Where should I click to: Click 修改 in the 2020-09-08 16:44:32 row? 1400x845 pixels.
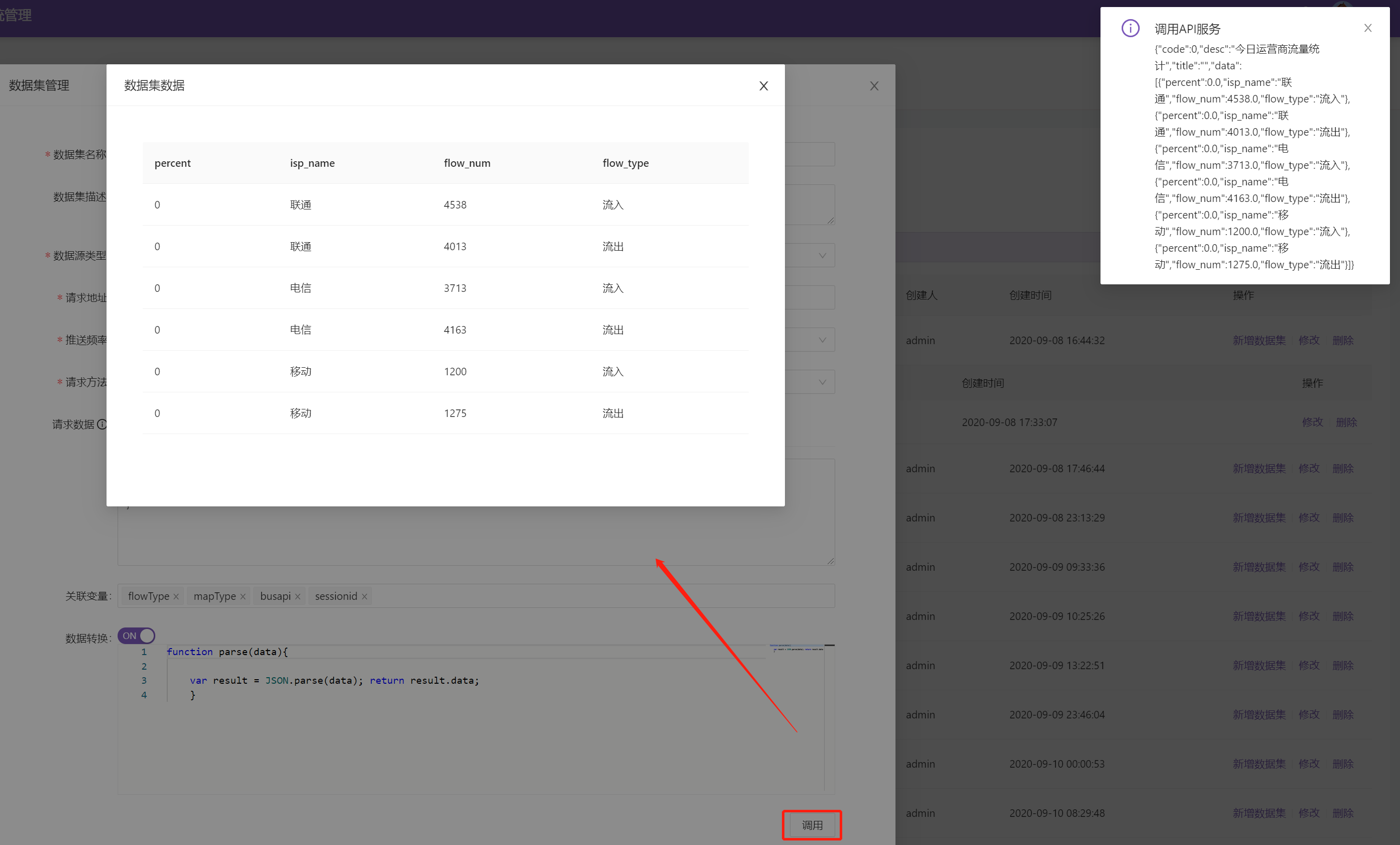[1309, 340]
